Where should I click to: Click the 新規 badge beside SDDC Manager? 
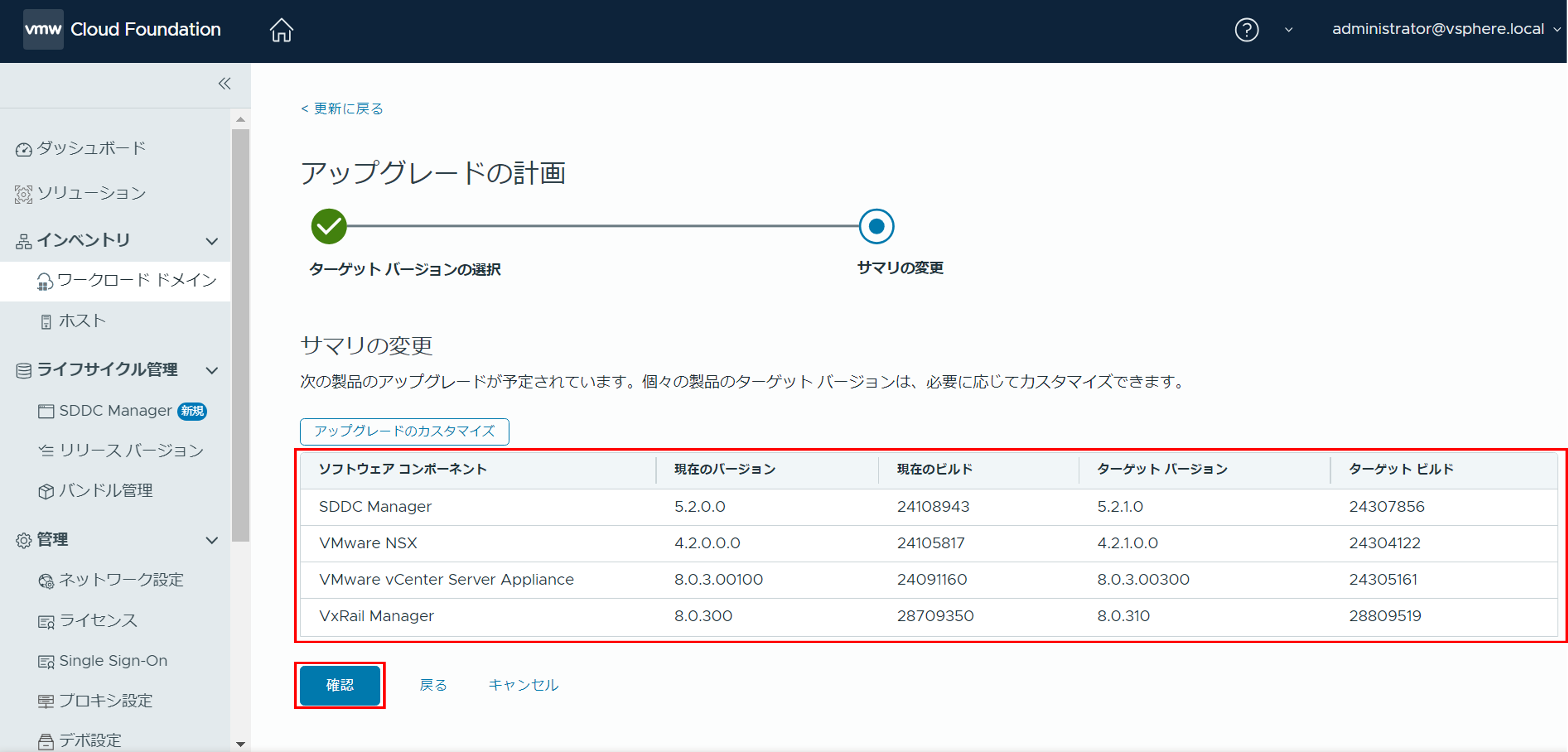192,411
